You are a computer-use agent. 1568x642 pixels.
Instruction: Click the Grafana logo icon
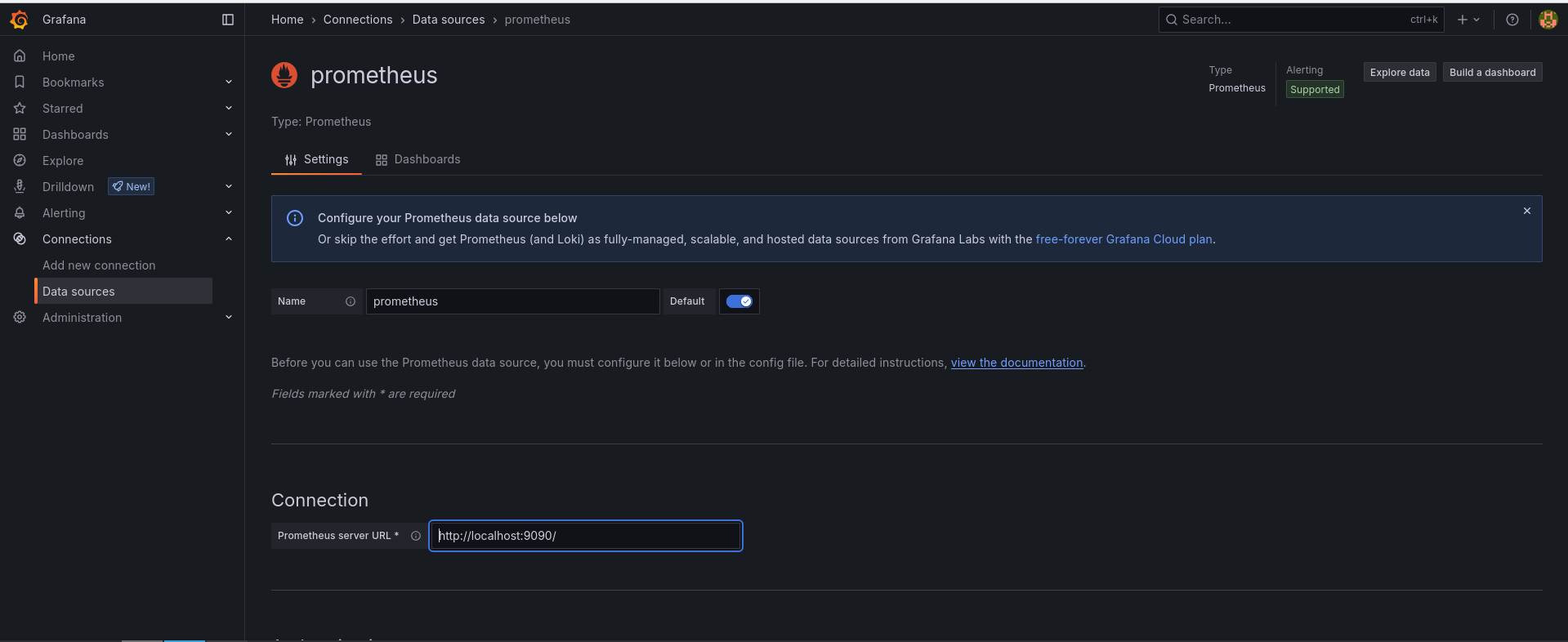(19, 20)
